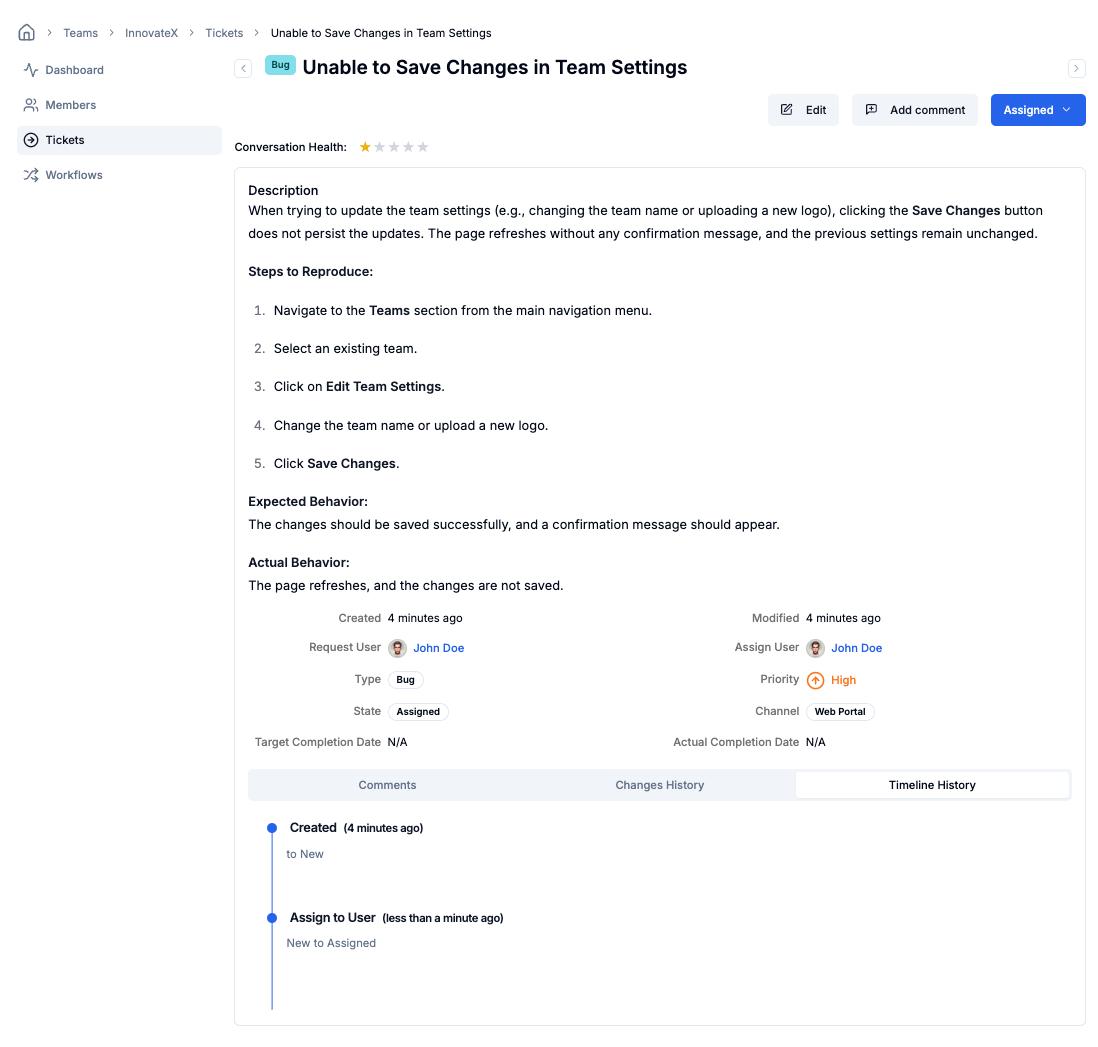Rate conversation health five stars
This screenshot has width=1098, height=1047.
tap(423, 147)
